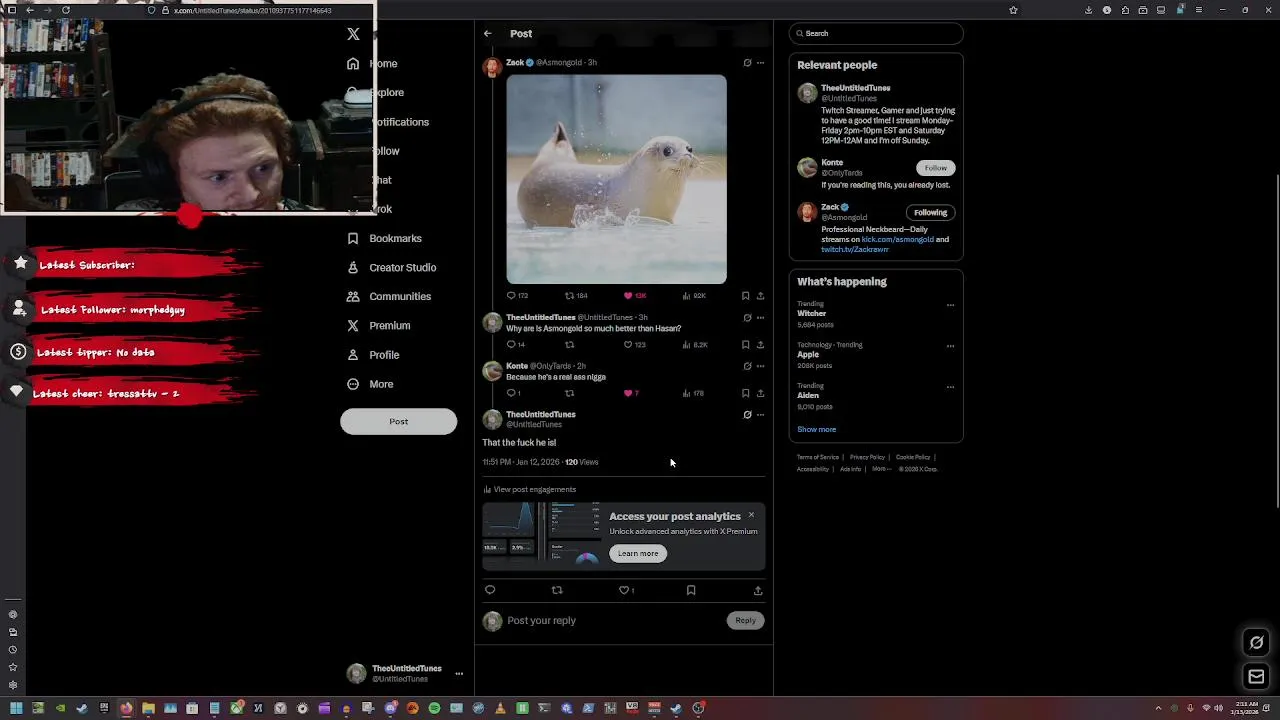Go back using the Post arrow

(487, 34)
